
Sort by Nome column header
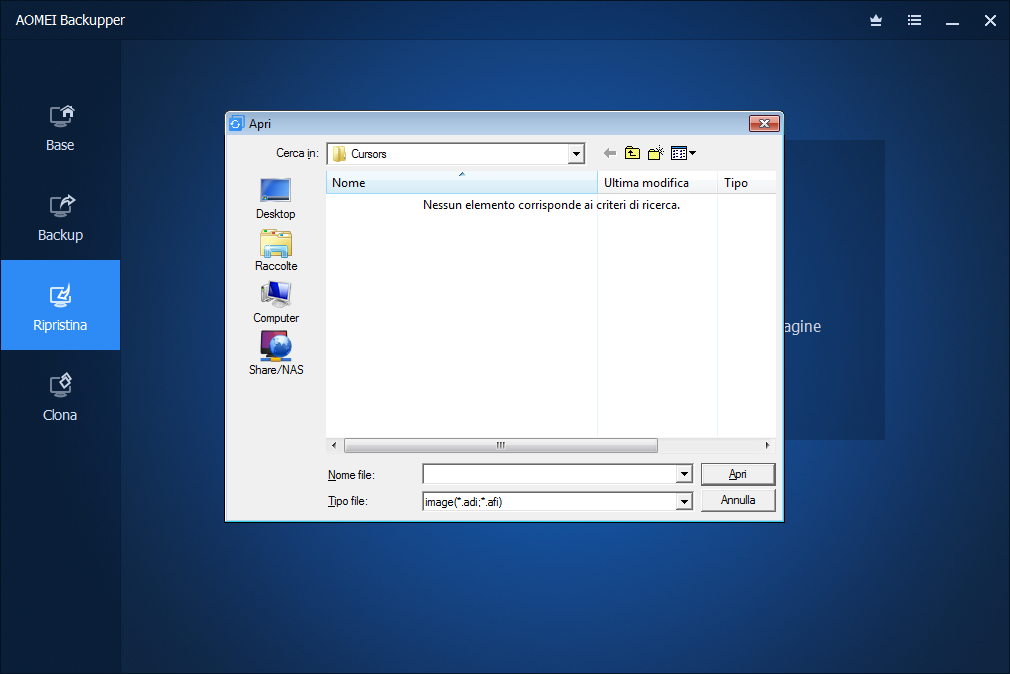tap(462, 183)
